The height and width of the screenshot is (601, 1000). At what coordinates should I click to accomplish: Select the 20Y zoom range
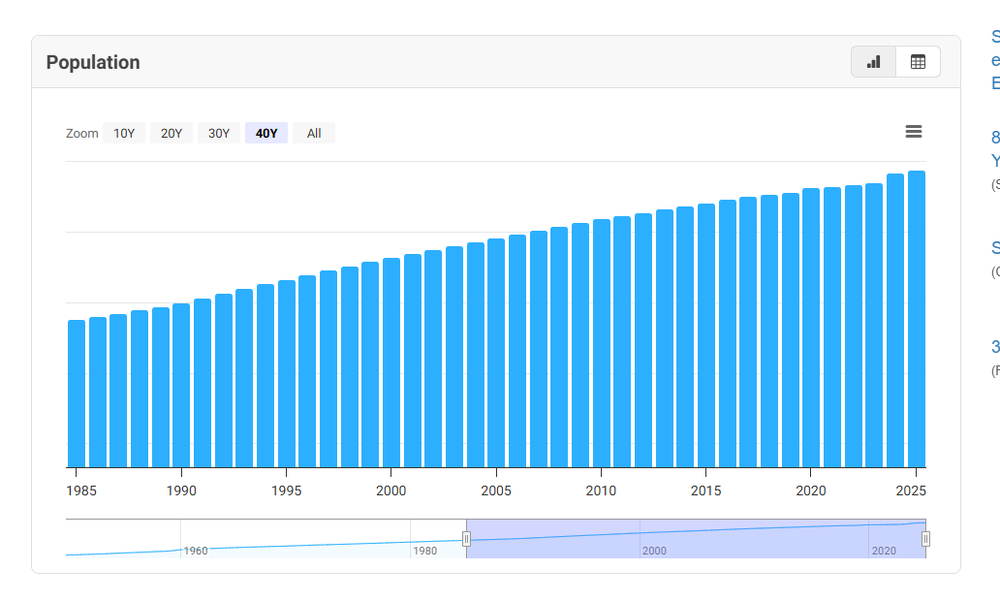tap(171, 133)
